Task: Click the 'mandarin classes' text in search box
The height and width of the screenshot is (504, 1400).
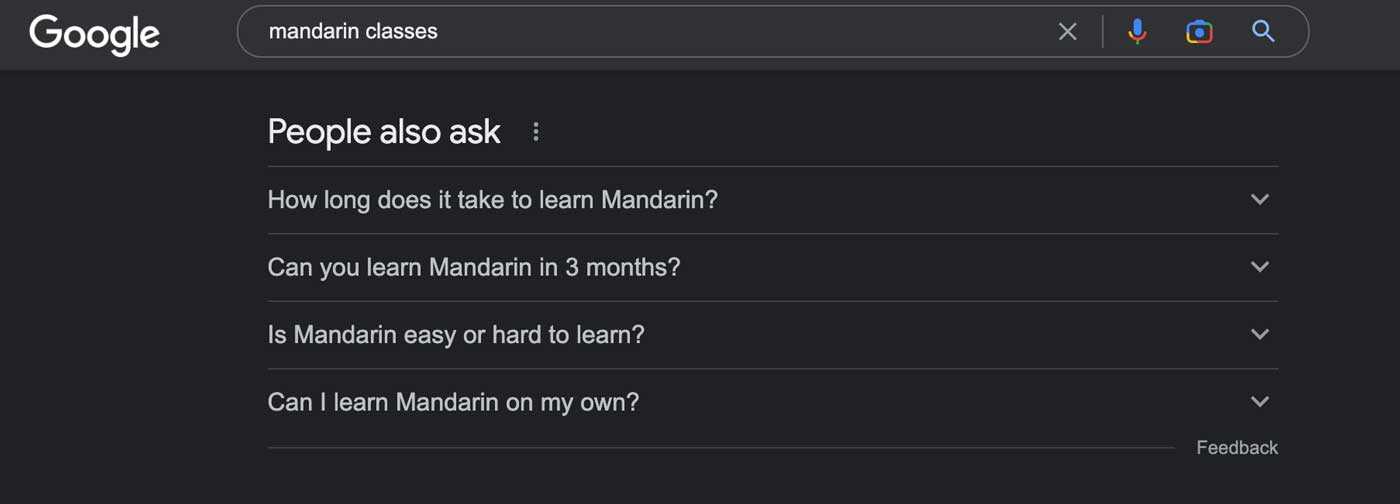Action: click(x=353, y=32)
